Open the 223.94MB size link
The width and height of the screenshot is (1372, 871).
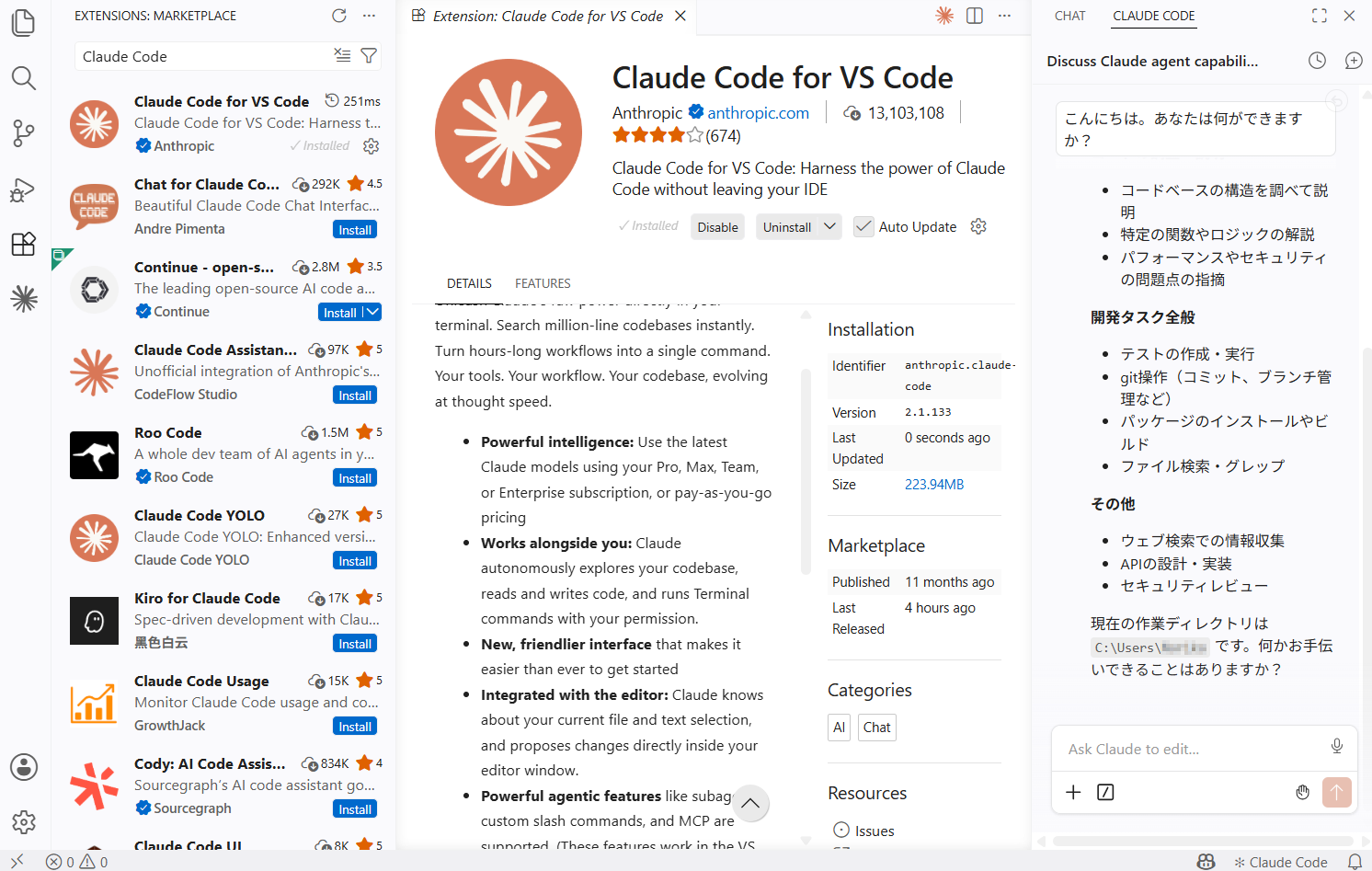[934, 485]
